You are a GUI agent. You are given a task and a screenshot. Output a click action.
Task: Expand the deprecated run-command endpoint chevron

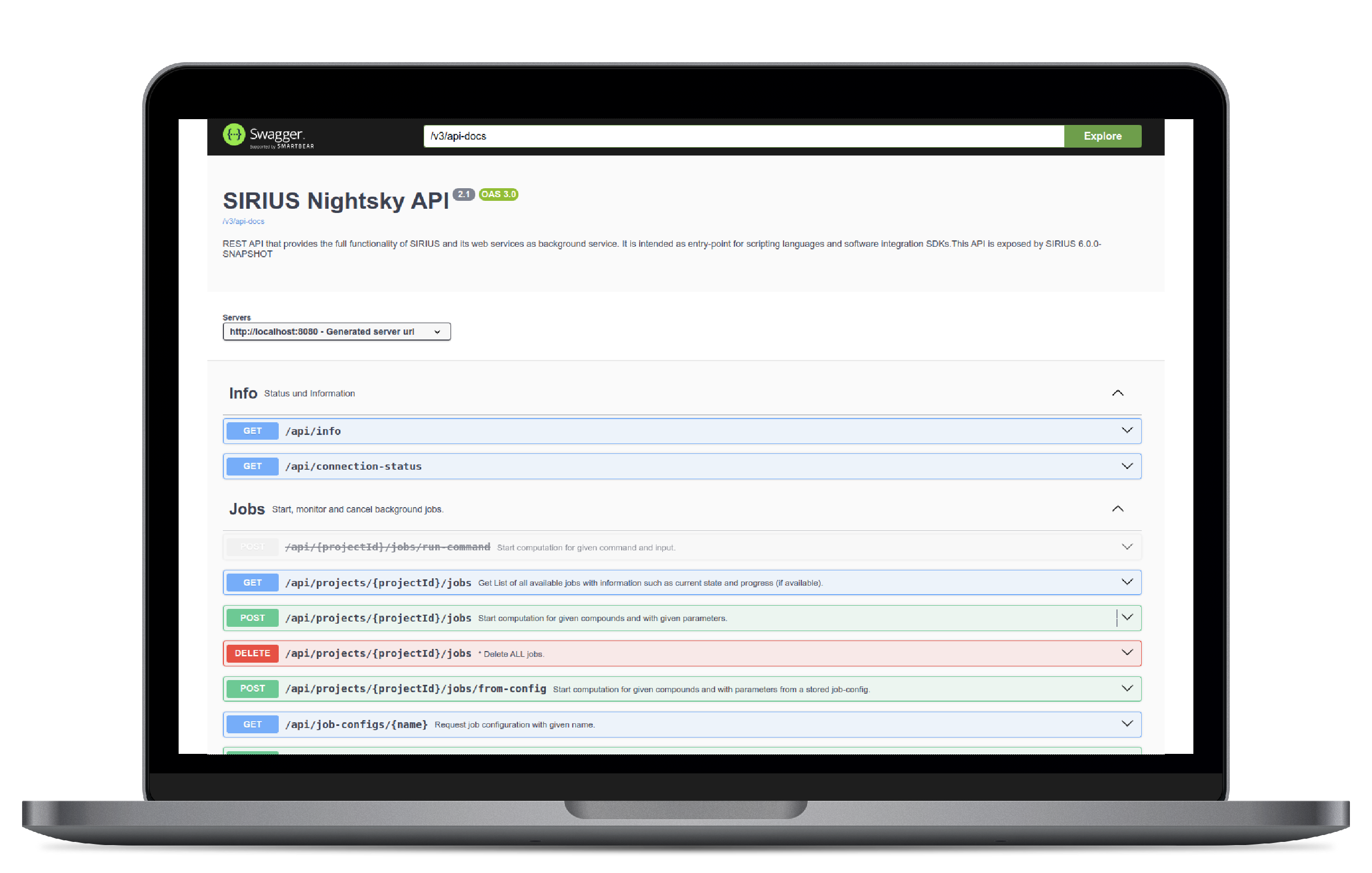pos(1126,547)
